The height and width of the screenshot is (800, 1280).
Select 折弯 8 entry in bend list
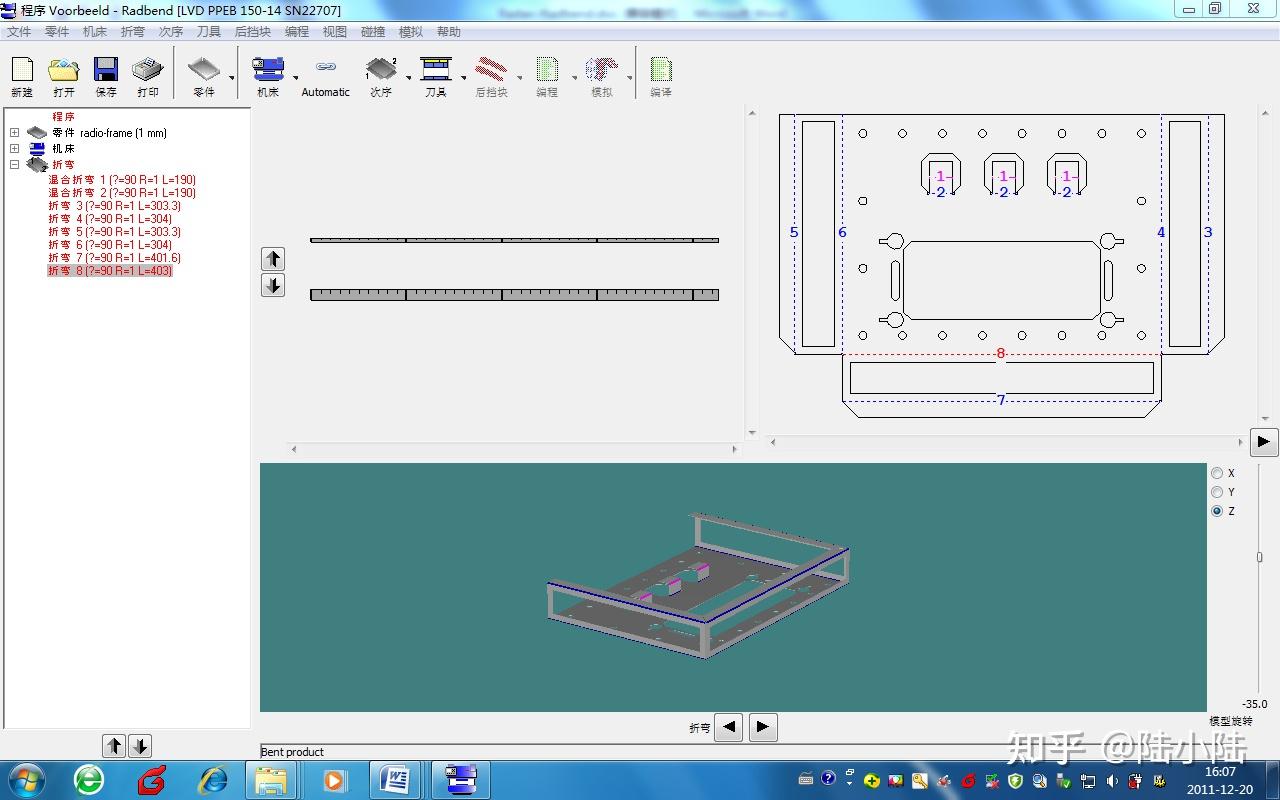(110, 271)
